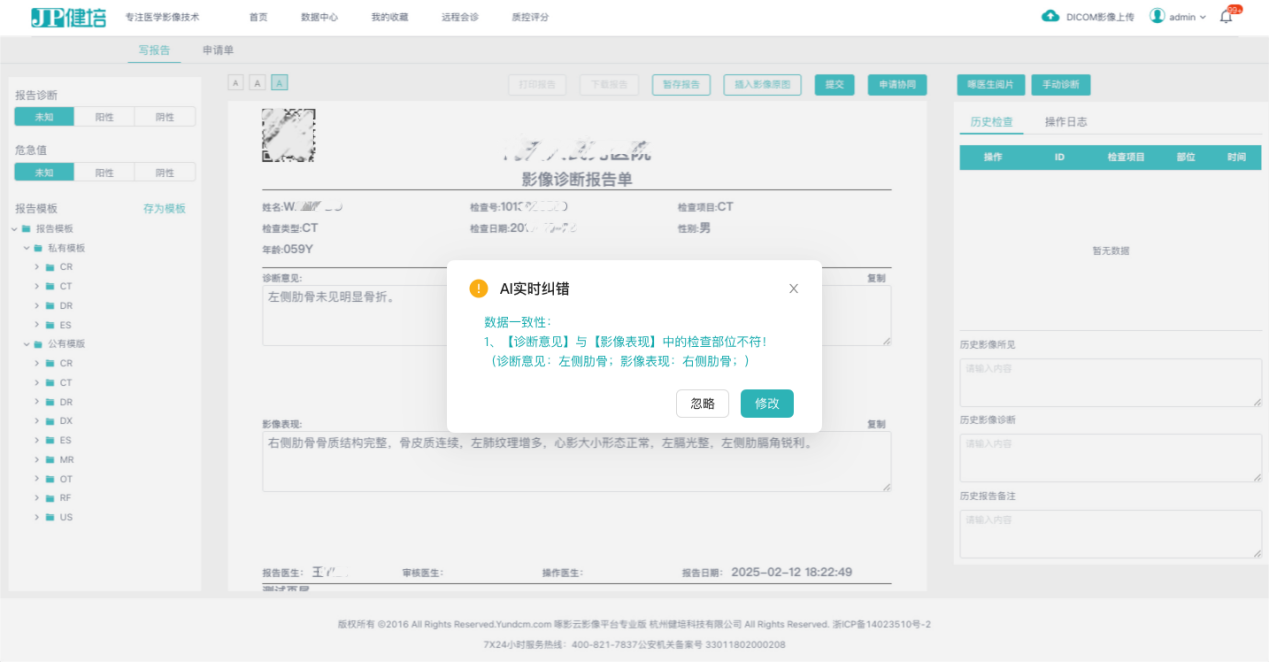Collapse the 私有模板 tree node

pyautogui.click(x=26, y=248)
